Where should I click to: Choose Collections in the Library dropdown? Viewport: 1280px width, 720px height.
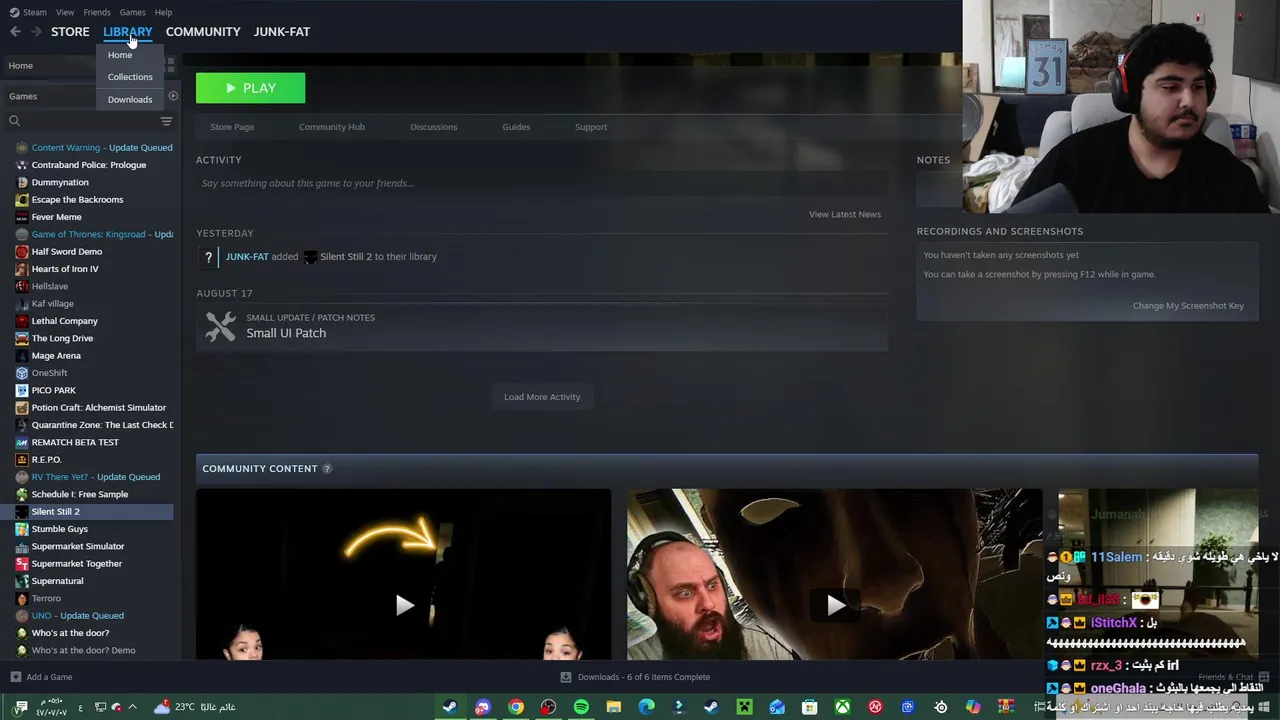click(x=130, y=77)
